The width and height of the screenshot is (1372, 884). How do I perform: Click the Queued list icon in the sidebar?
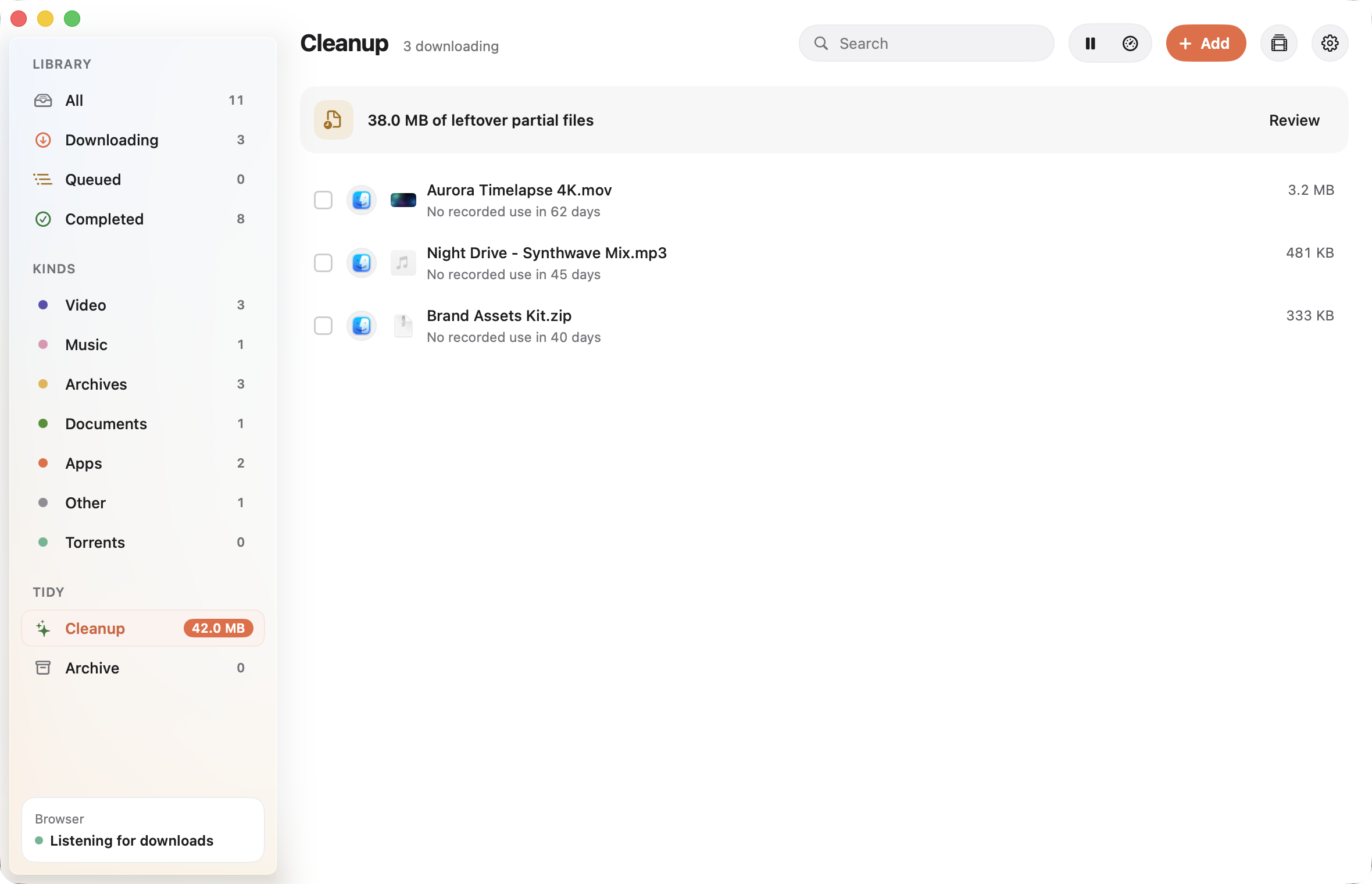(43, 180)
